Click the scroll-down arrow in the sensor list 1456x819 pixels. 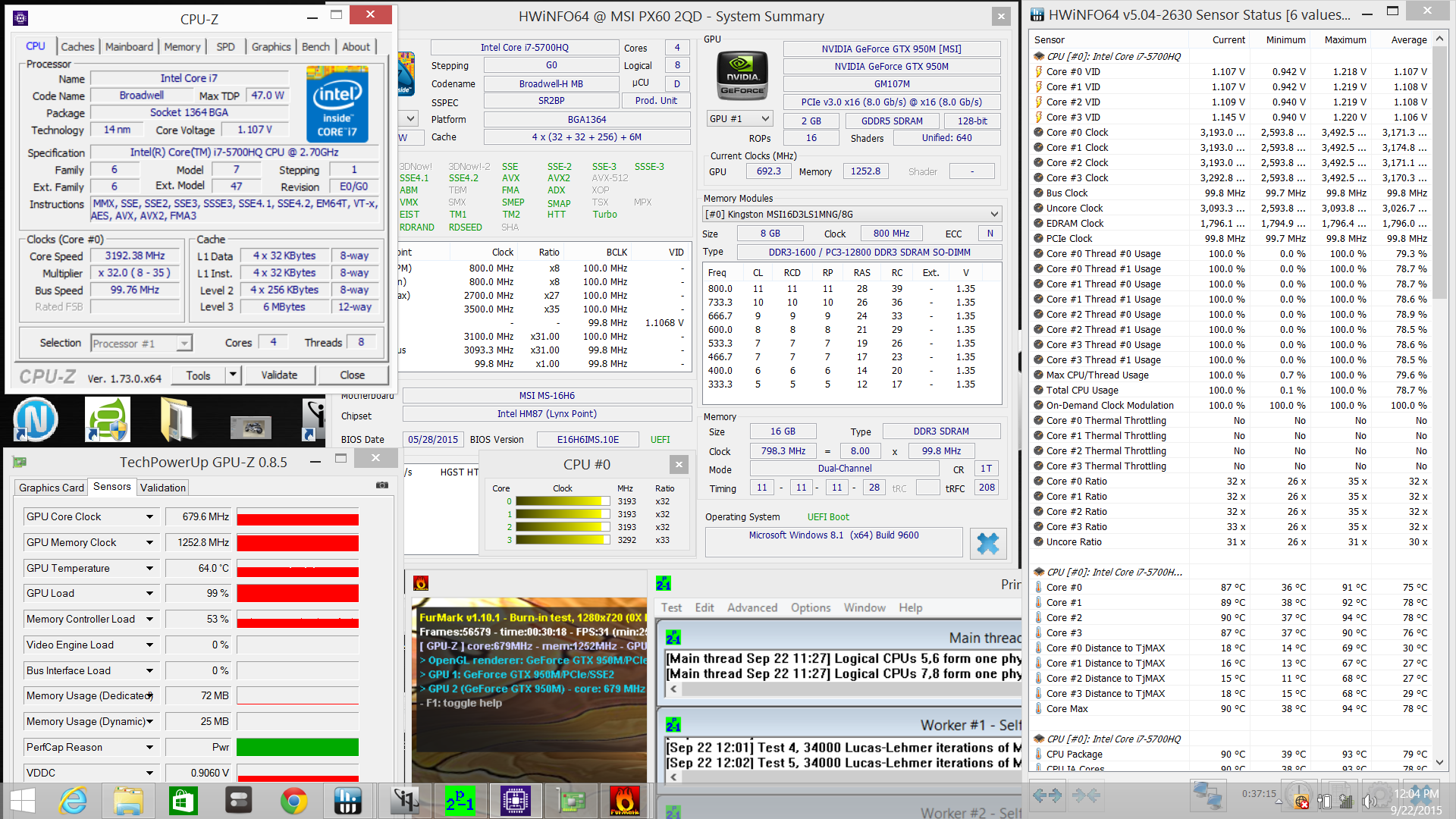pyautogui.click(x=1439, y=762)
